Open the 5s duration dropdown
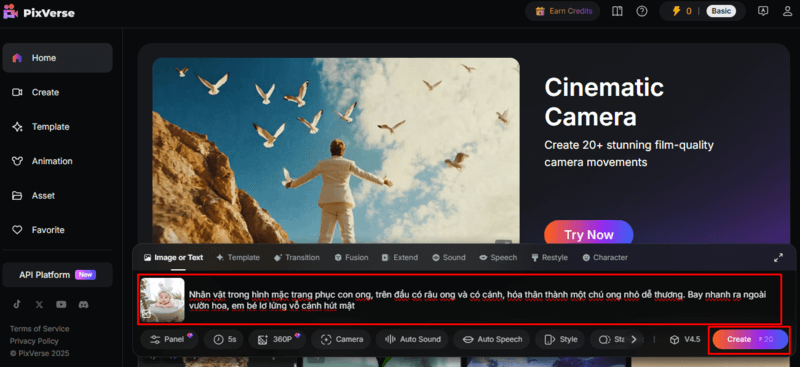The height and width of the screenshot is (367, 800). 223,339
